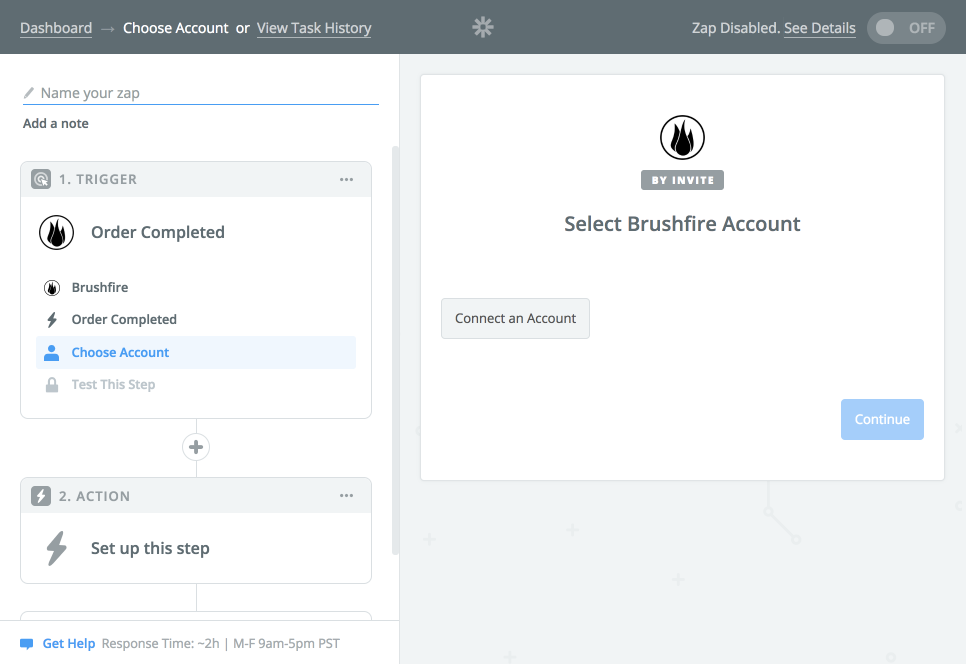Click lightning bolt icon beside Order Completed
The image size is (966, 664).
tap(52, 320)
